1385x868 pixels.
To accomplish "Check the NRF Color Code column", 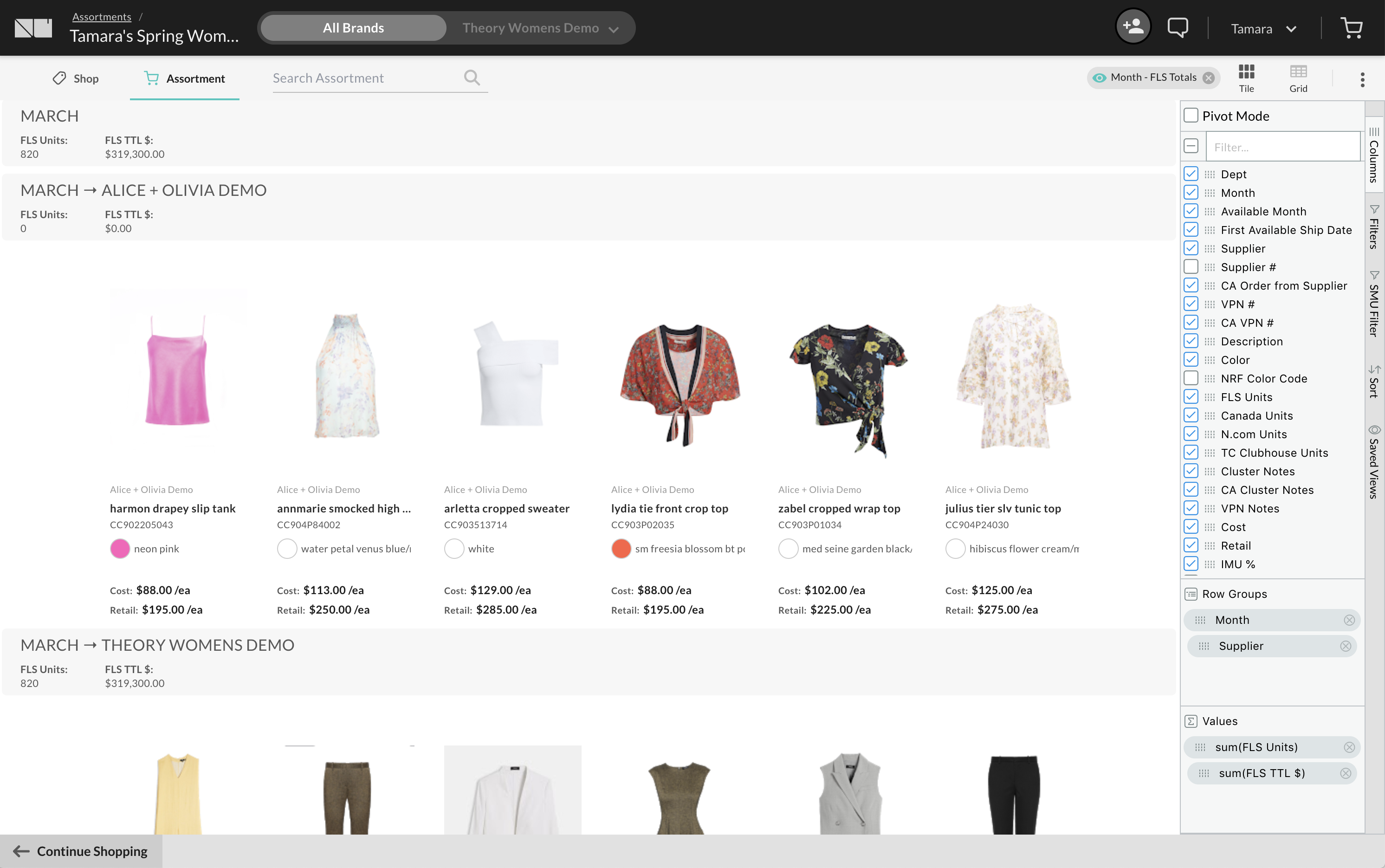I will [1191, 378].
